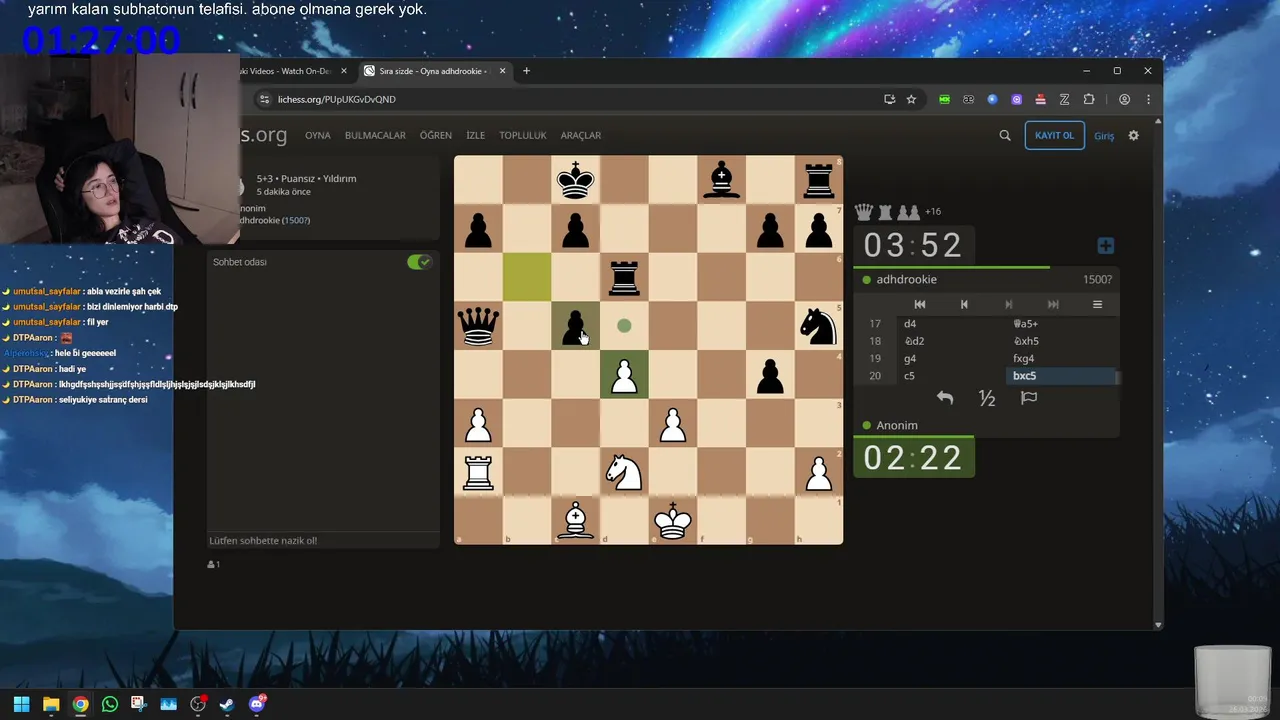
Task: Offer a draw with the ½ icon
Action: (987, 398)
